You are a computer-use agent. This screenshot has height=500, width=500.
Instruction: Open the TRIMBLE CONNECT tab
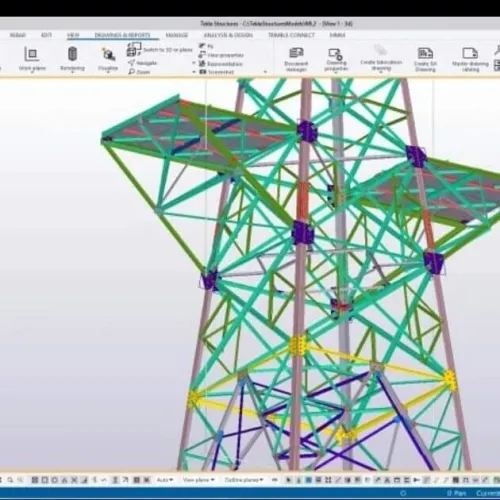[291, 35]
